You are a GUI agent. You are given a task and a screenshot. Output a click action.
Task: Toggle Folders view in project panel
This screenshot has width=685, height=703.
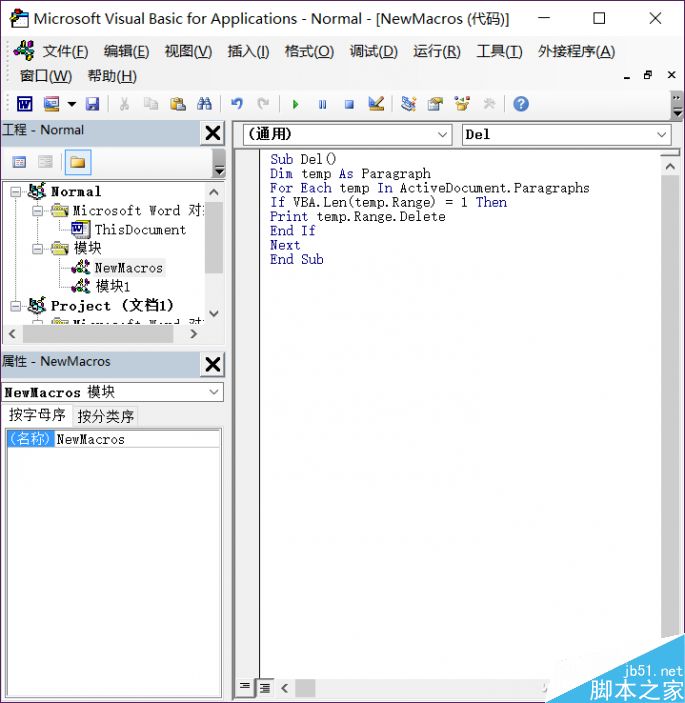(x=78, y=162)
